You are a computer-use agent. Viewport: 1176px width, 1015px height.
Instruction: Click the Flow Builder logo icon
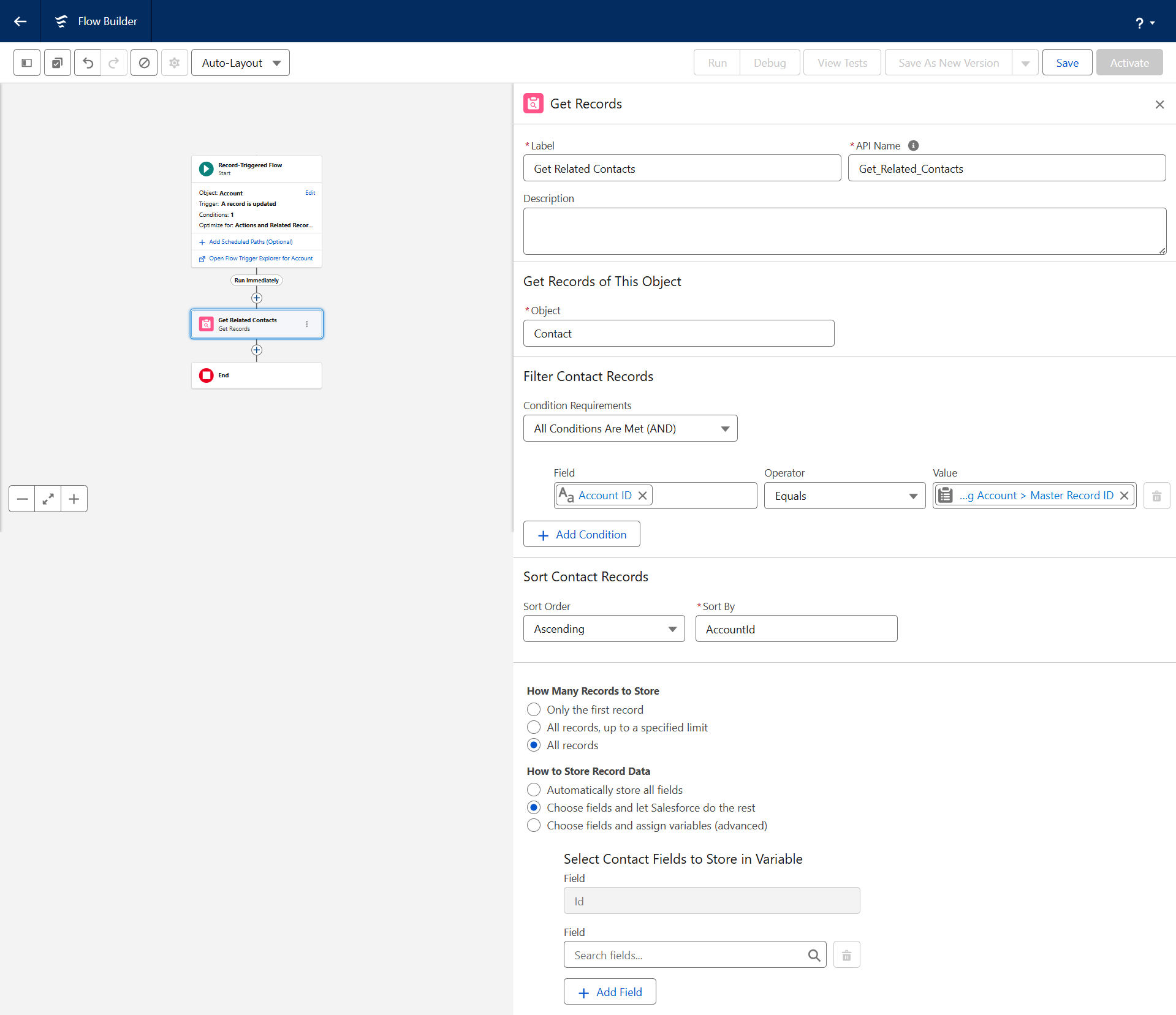point(61,21)
